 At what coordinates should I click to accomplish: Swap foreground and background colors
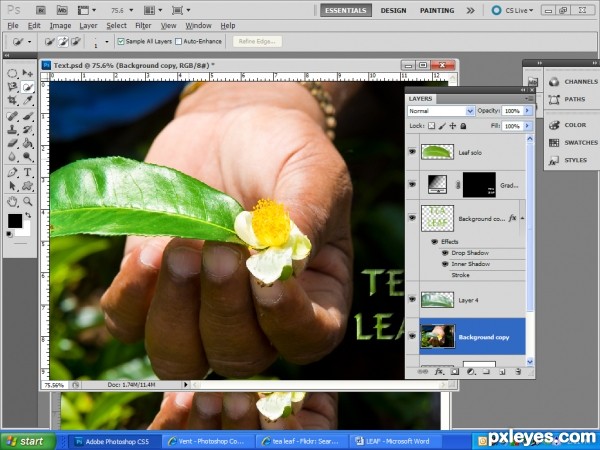pos(28,215)
